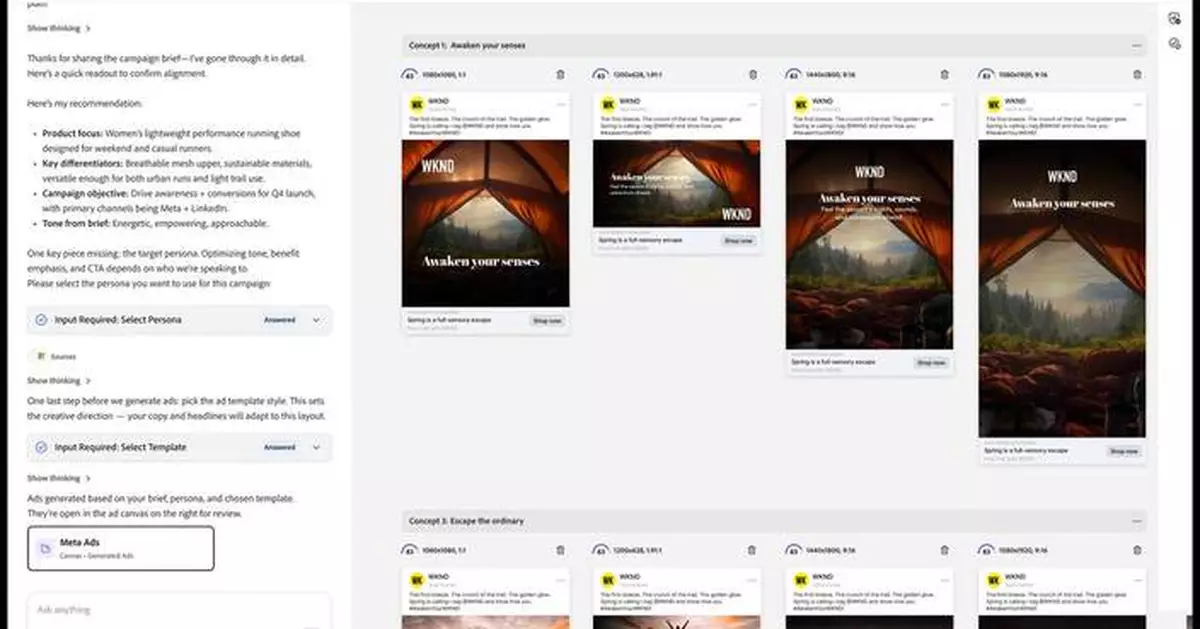The image size is (1200, 629).
Task: Delete the 1080x1080 ad variant in Concept 1
Action: pos(560,73)
